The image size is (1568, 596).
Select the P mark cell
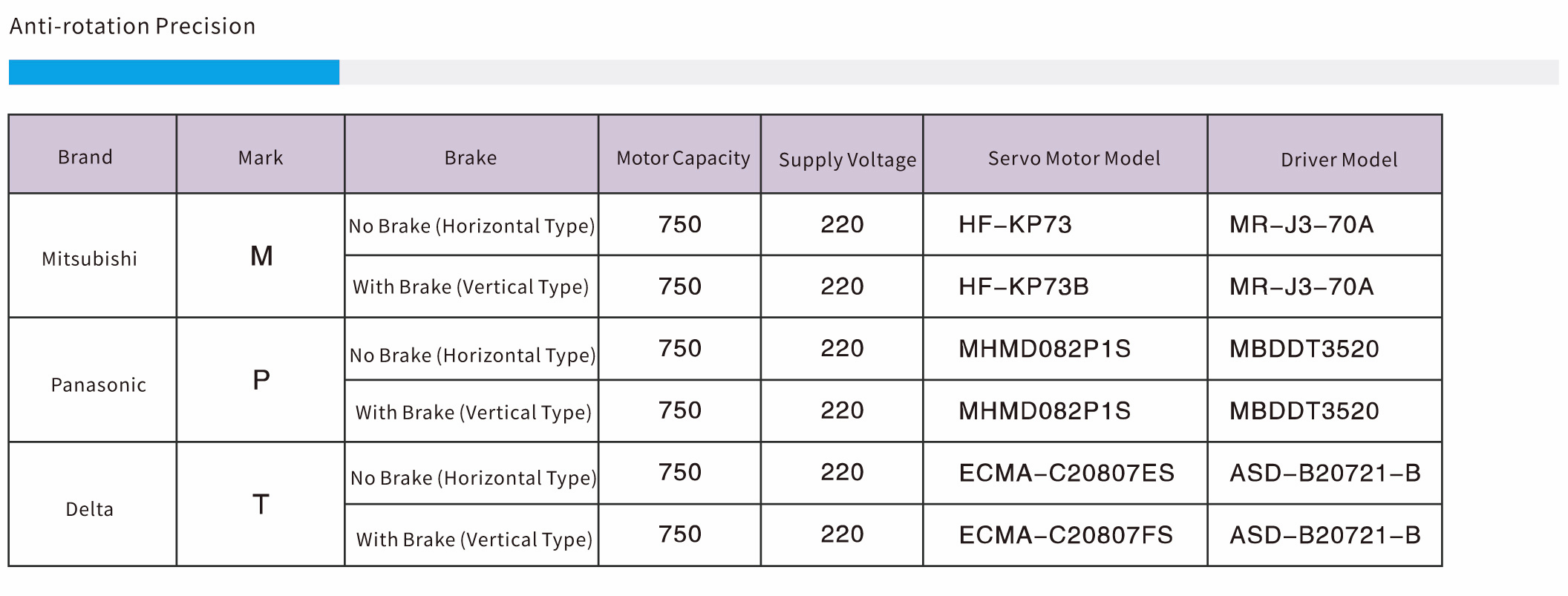coord(261,380)
